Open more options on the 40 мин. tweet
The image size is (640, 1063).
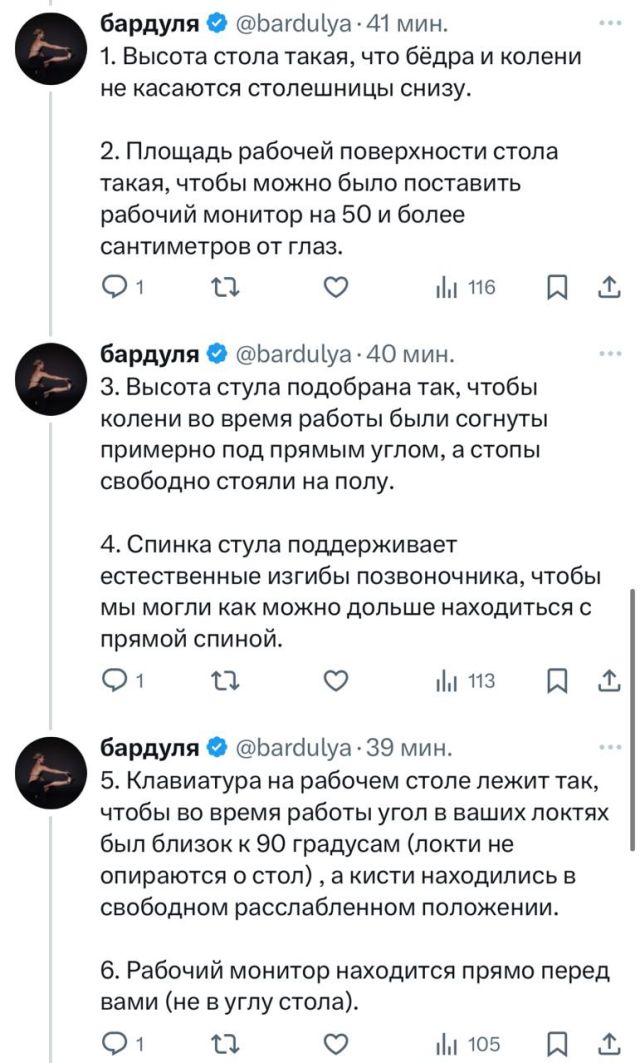pyautogui.click(x=608, y=353)
